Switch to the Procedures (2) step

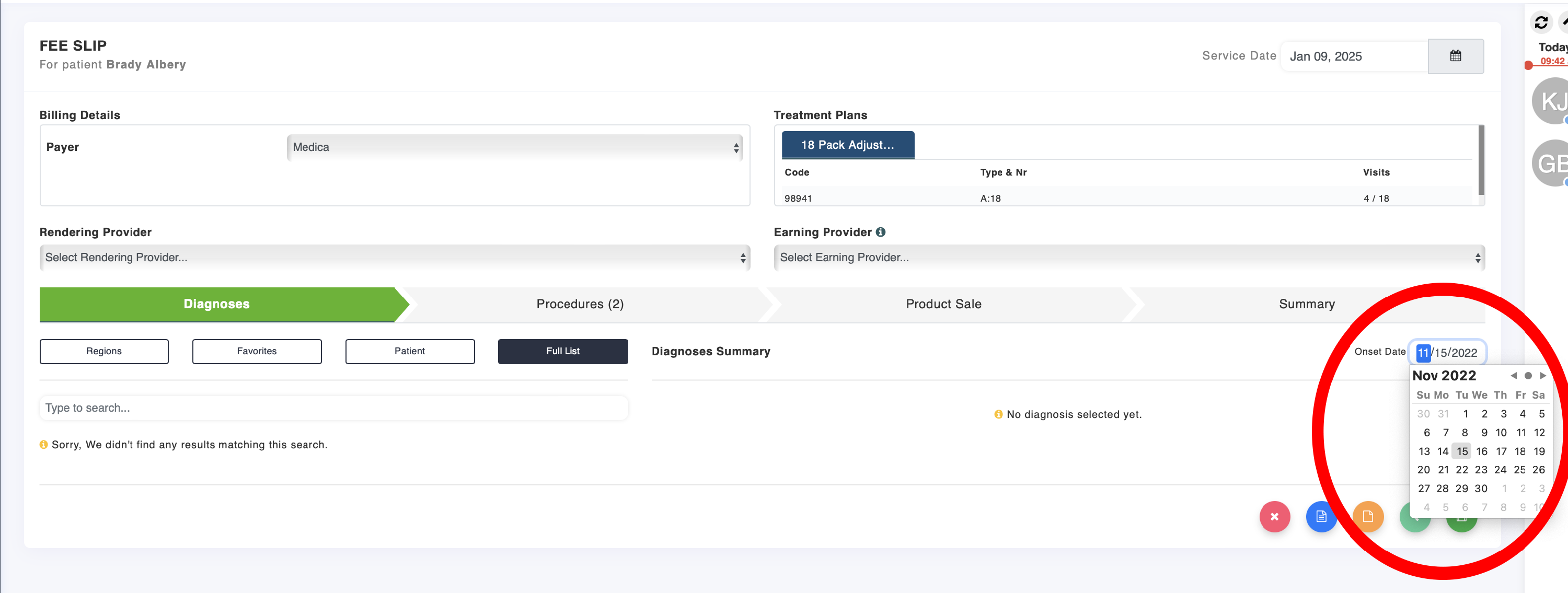pyautogui.click(x=580, y=304)
